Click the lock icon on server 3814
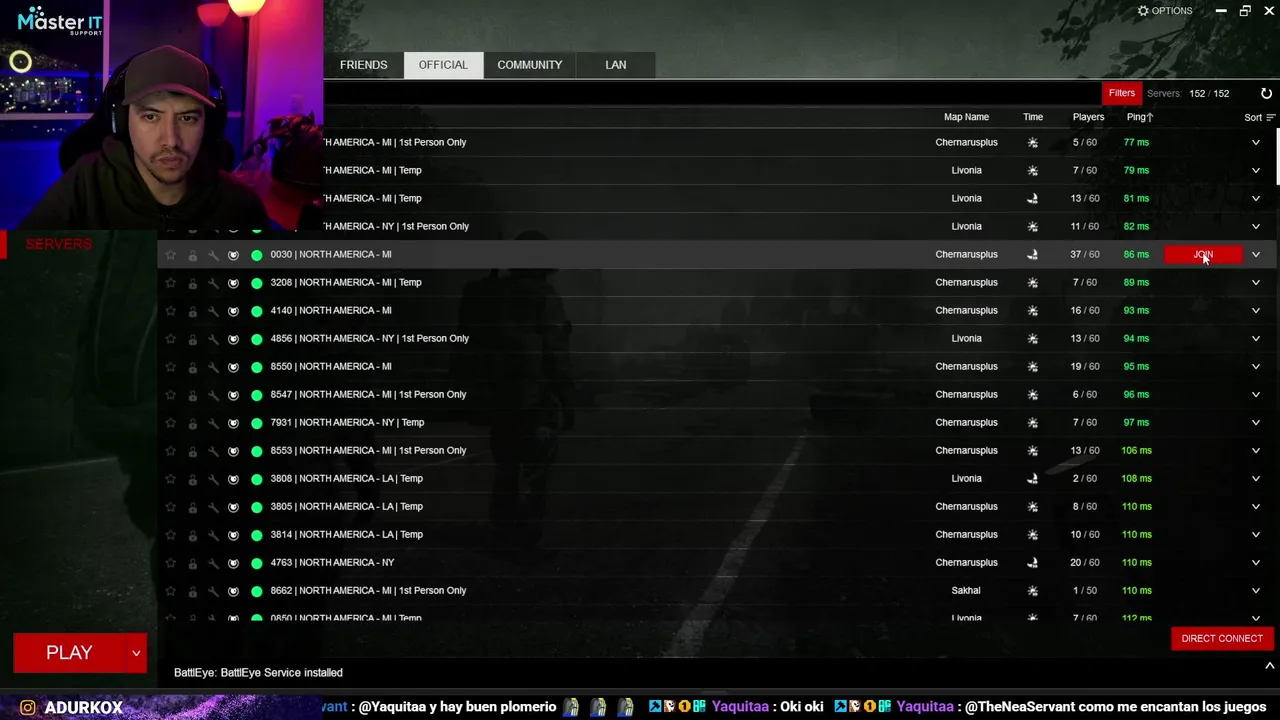Image resolution: width=1280 pixels, height=720 pixels. coord(193,535)
